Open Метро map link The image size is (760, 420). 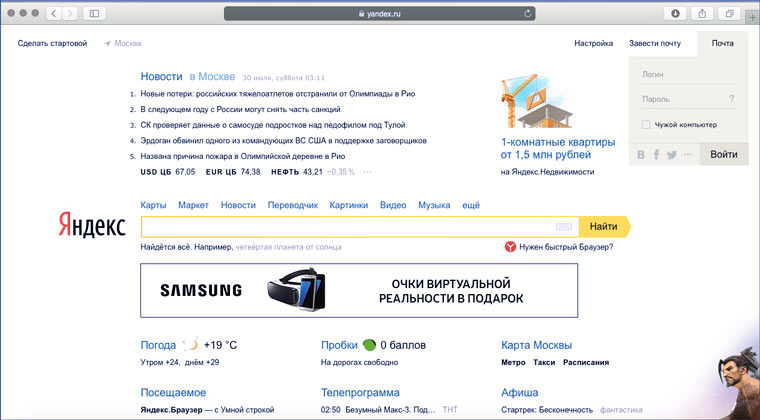(x=513, y=362)
